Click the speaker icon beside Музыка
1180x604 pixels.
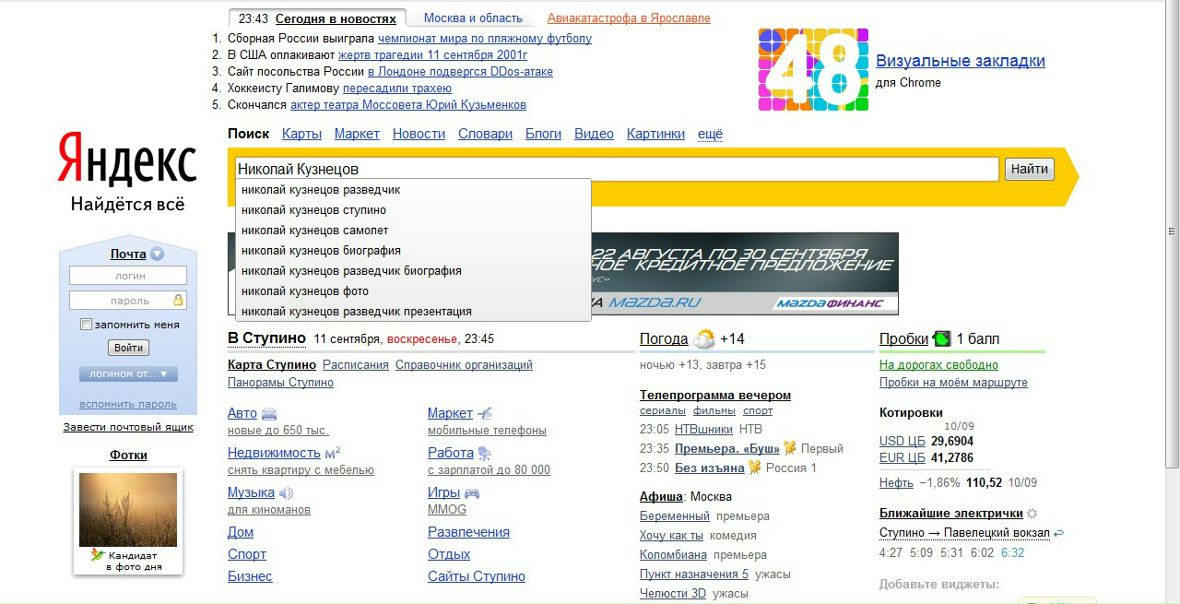(286, 493)
